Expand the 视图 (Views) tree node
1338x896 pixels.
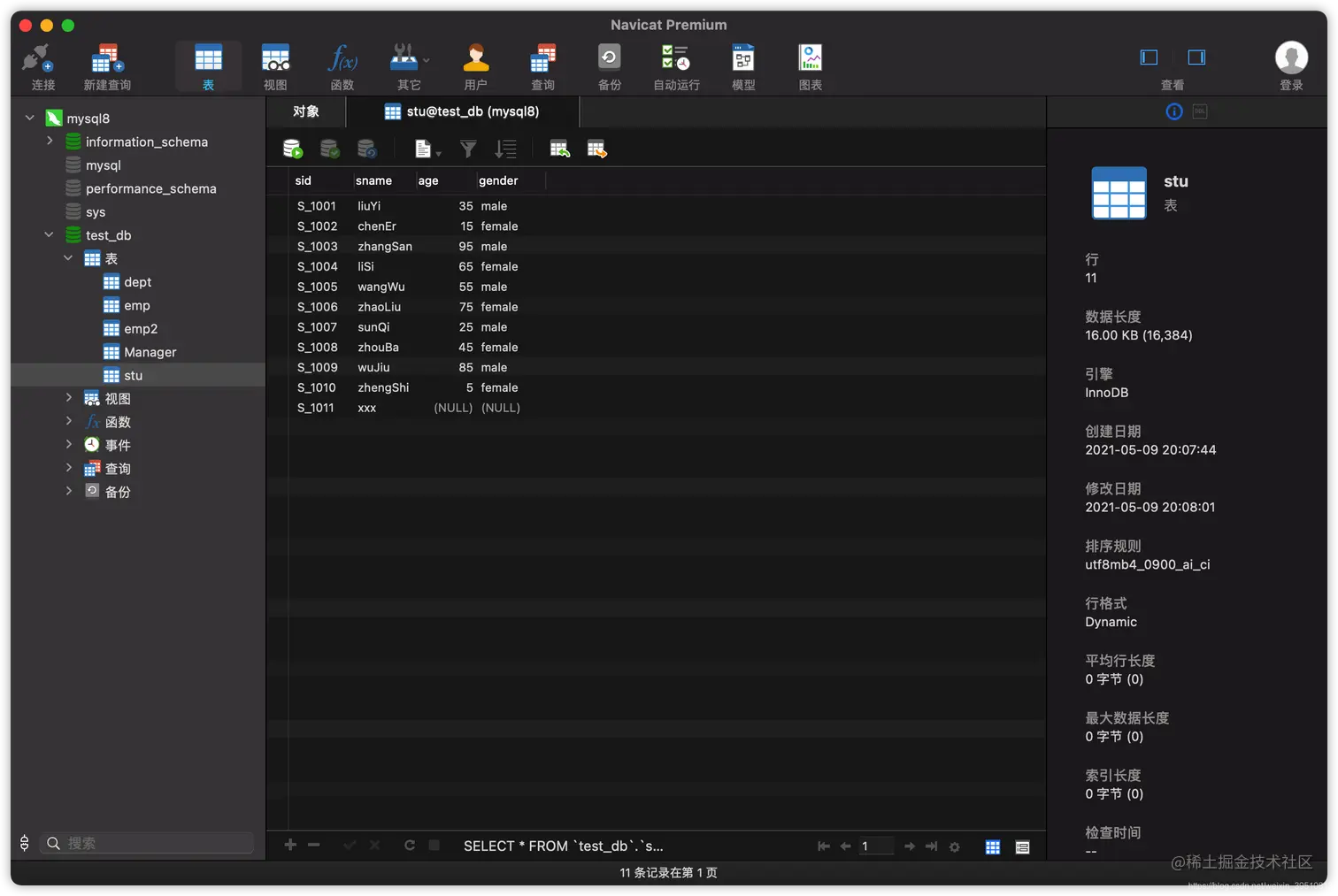68,398
